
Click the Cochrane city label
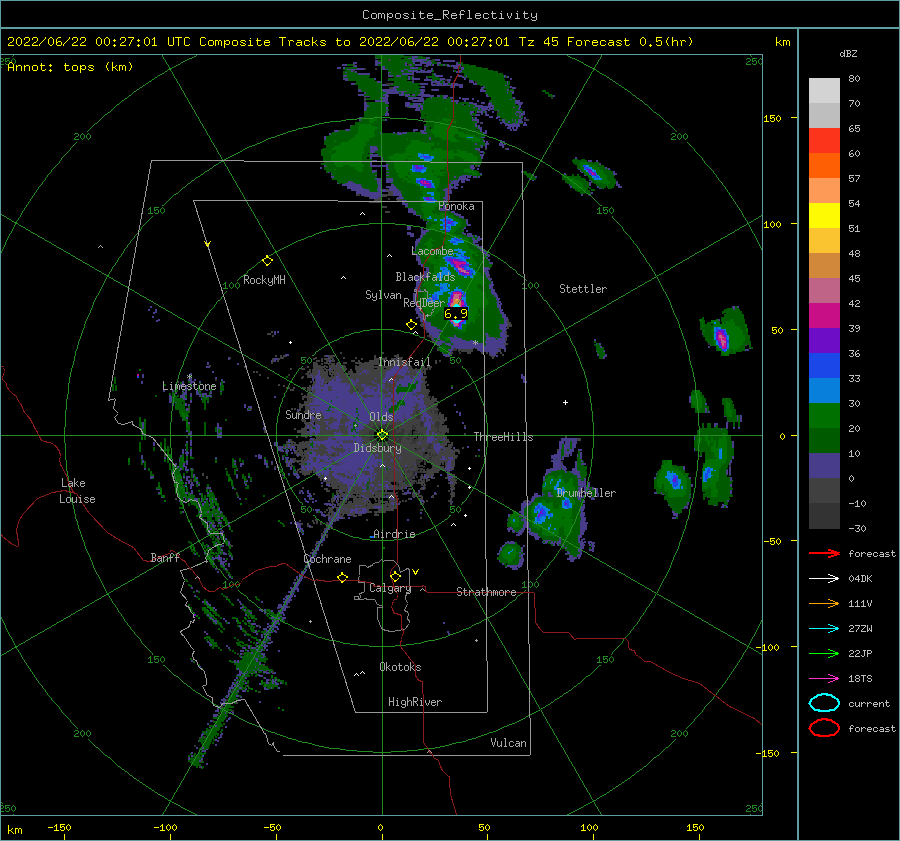coord(327,559)
